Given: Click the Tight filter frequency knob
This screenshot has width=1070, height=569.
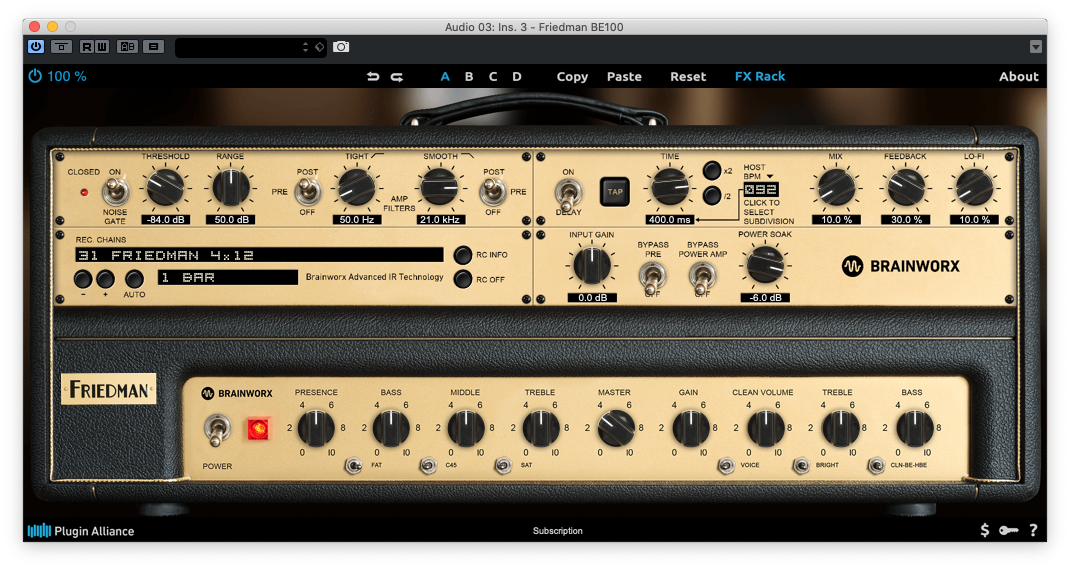Looking at the screenshot, I should 356,188.
